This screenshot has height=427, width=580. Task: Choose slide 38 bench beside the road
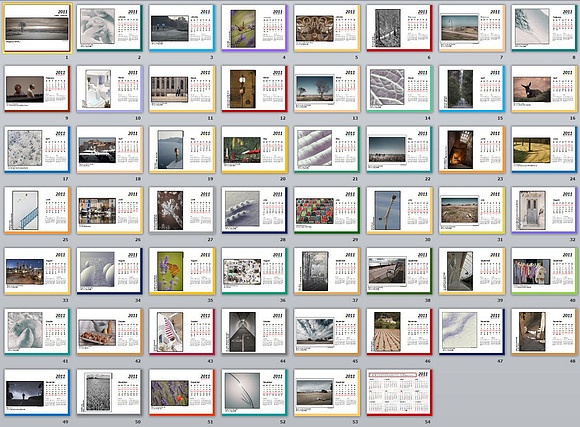coord(399,271)
